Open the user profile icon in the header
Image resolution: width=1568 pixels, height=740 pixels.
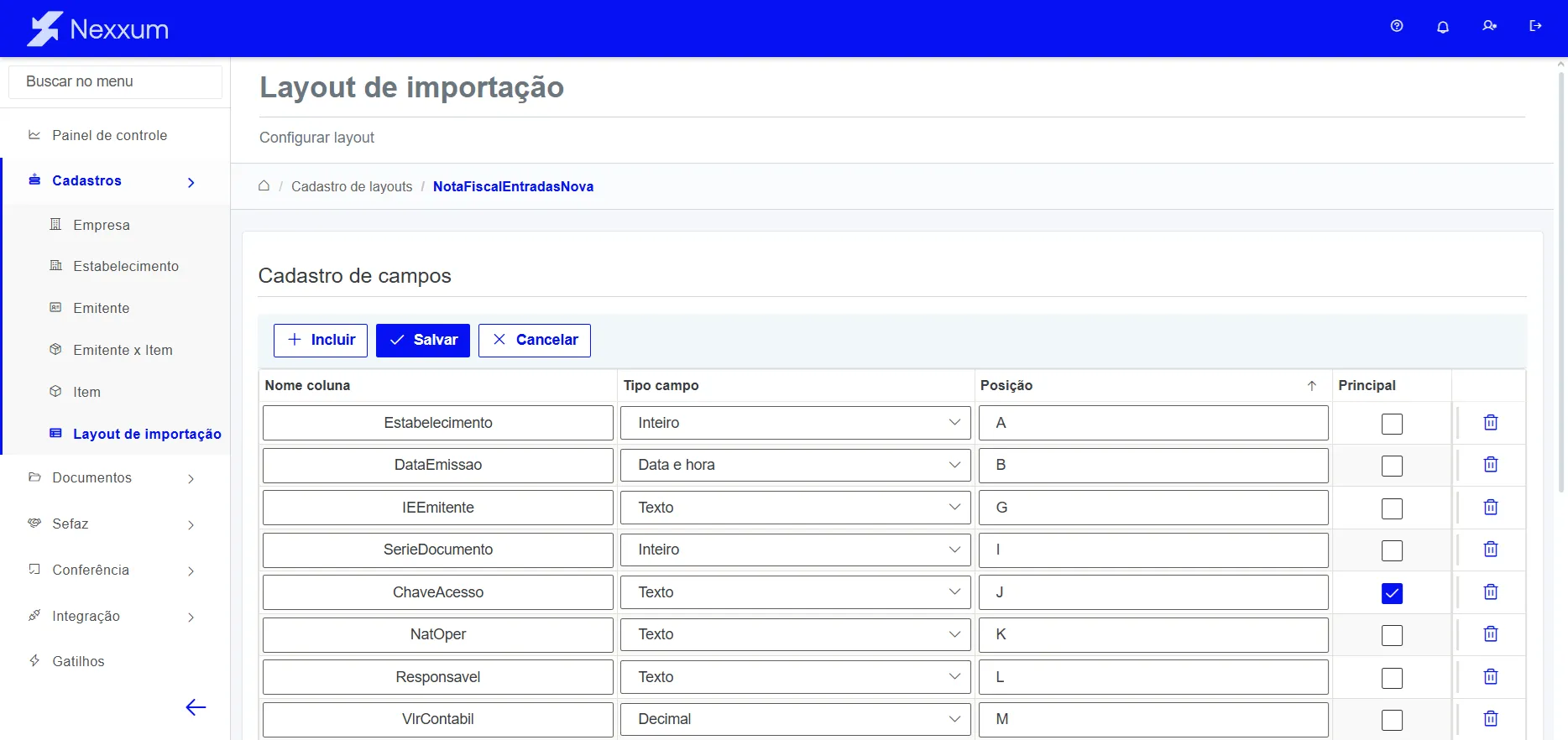[x=1489, y=26]
